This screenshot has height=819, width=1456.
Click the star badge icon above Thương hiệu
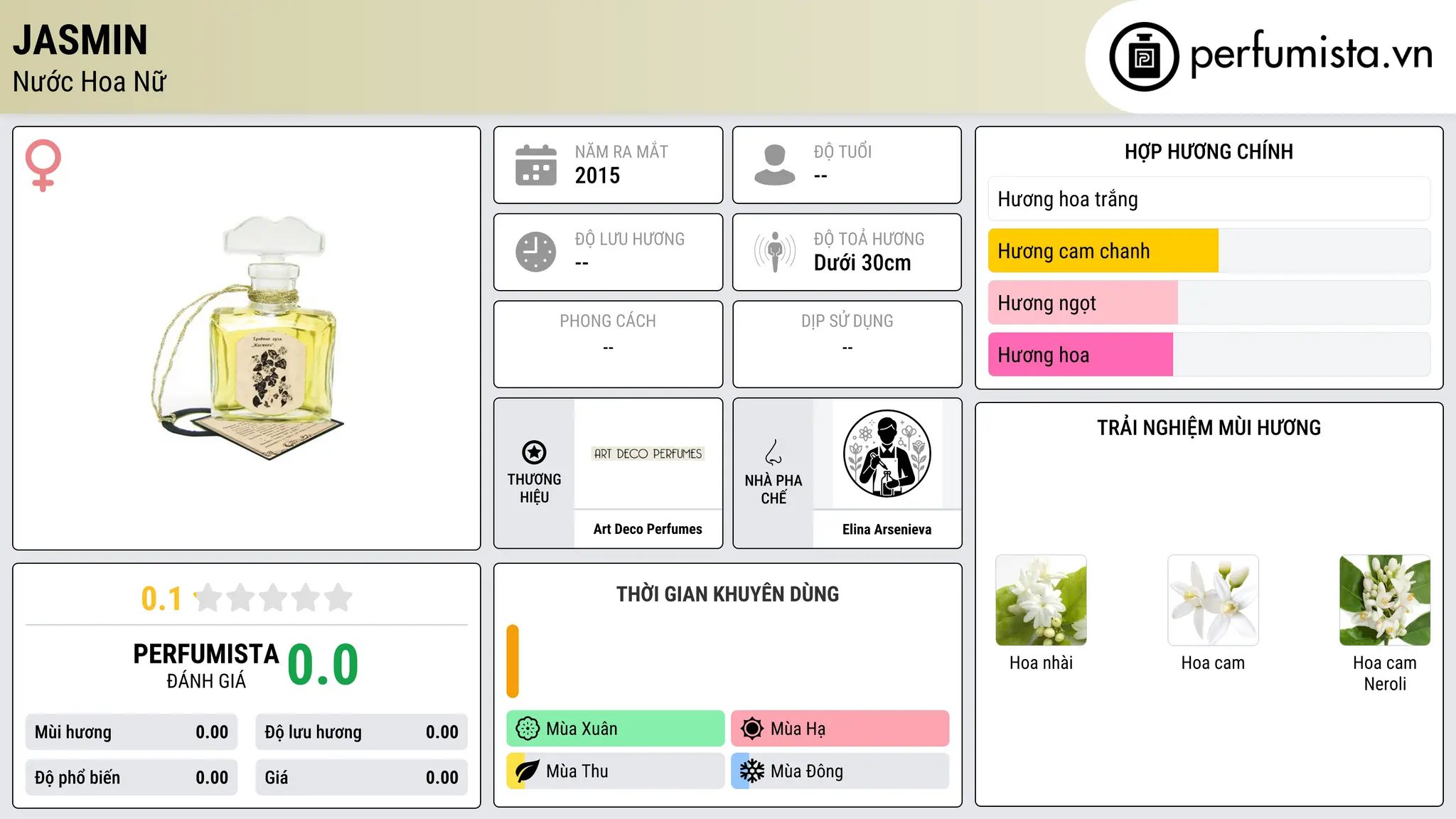534,452
